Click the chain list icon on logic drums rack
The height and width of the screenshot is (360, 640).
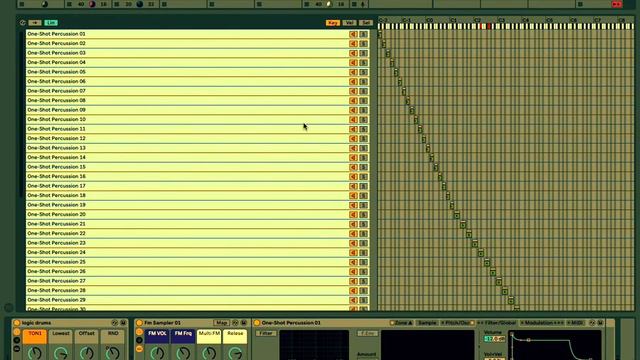click(x=17, y=340)
